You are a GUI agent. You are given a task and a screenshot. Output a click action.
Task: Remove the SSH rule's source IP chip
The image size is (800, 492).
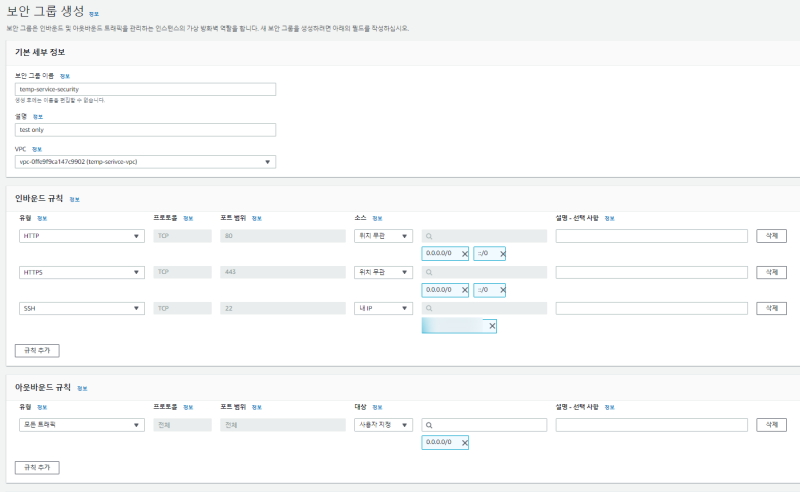click(491, 326)
